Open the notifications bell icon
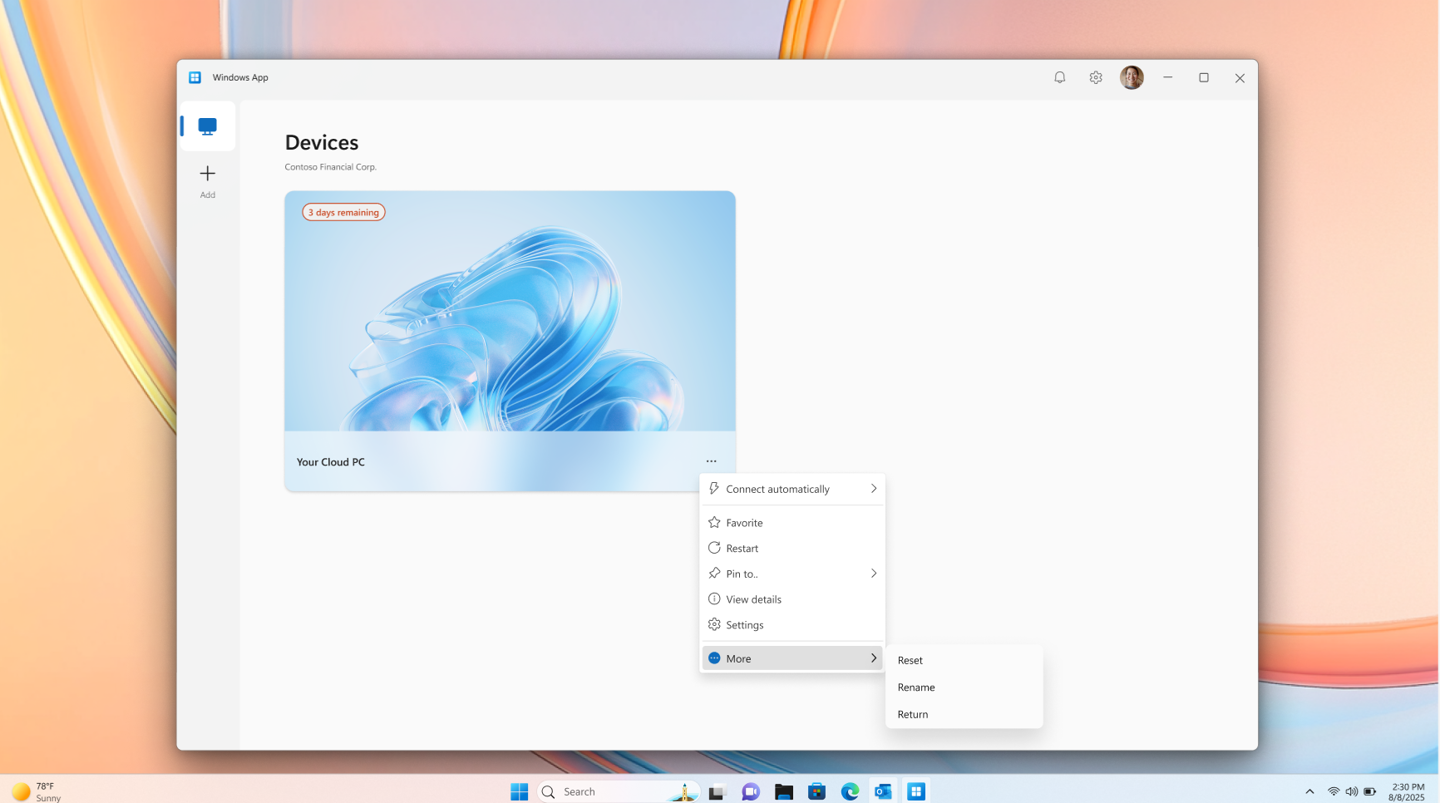The width and height of the screenshot is (1440, 803). tap(1059, 78)
